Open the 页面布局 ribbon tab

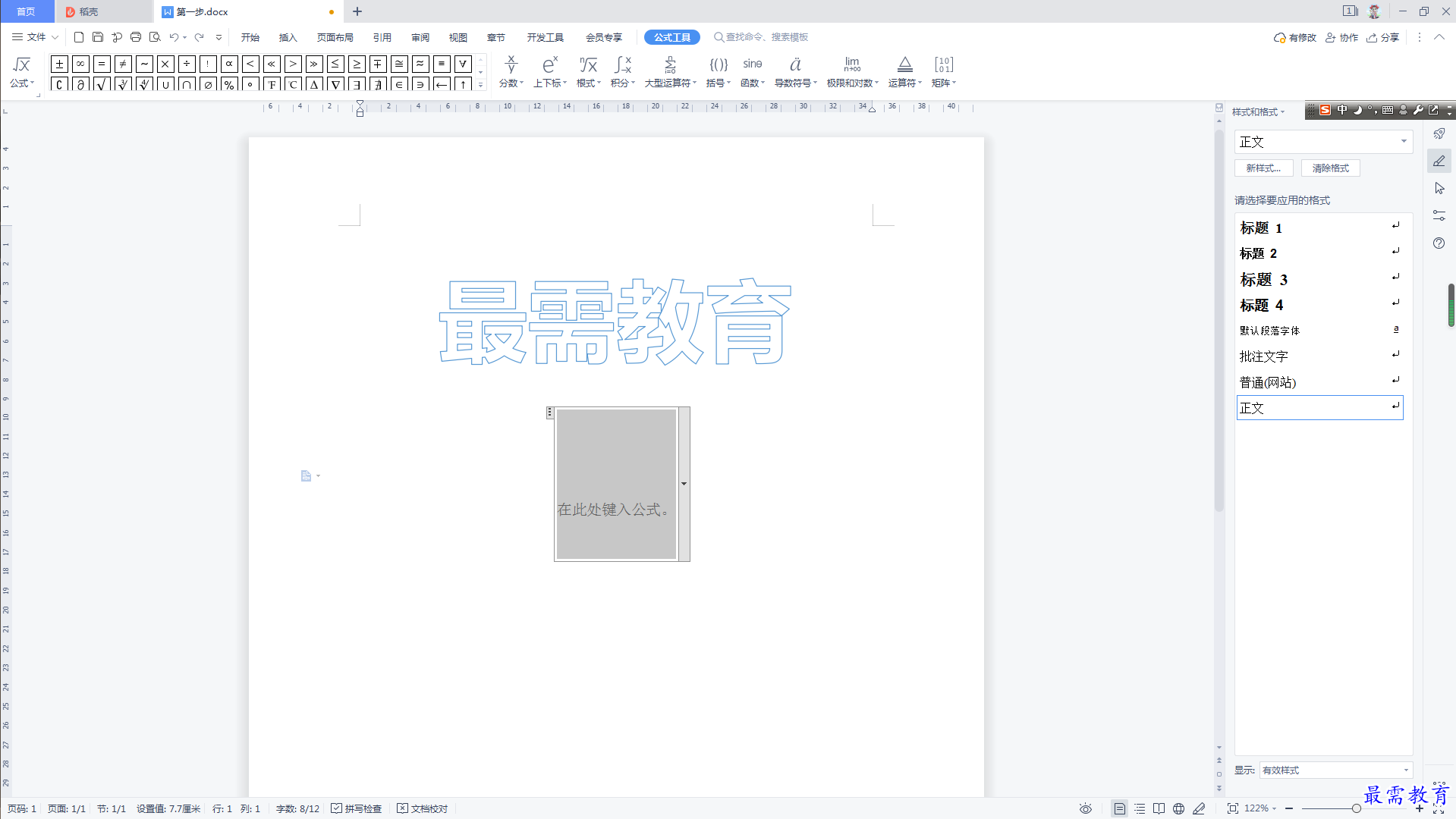pos(335,37)
